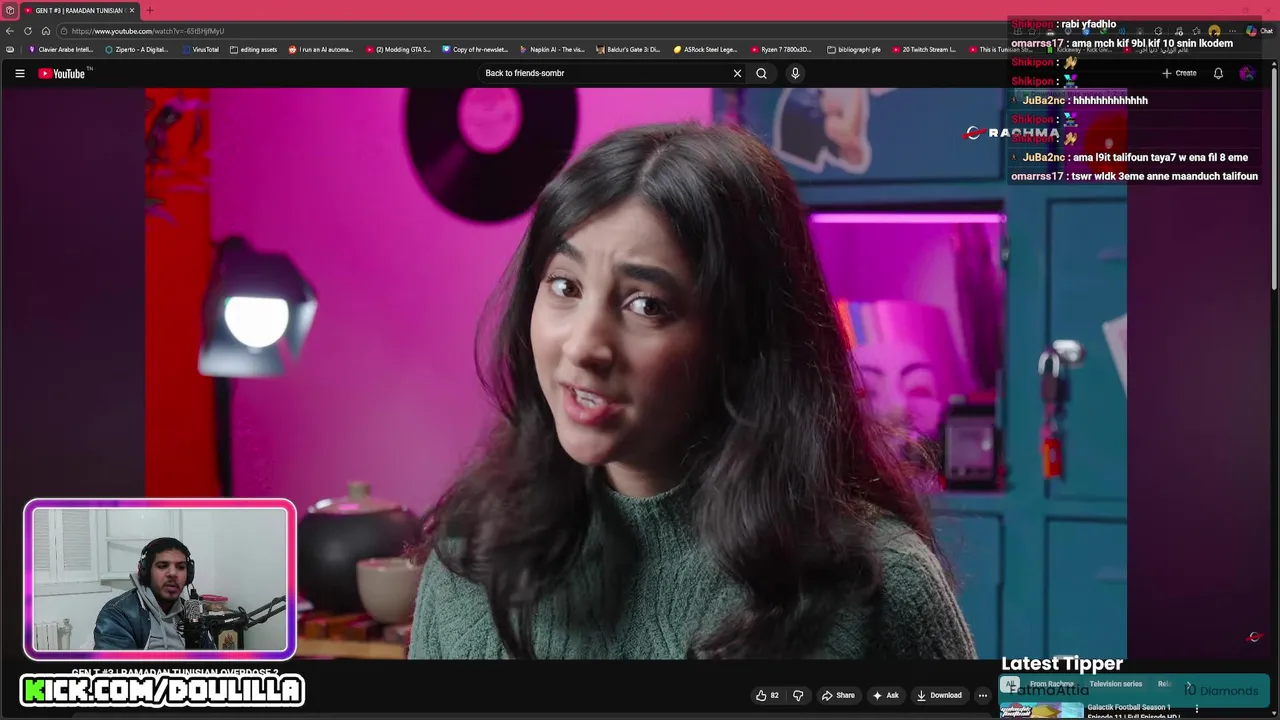This screenshot has height=720, width=1280.
Task: Open VirusTotal bookmark
Action: [x=199, y=49]
